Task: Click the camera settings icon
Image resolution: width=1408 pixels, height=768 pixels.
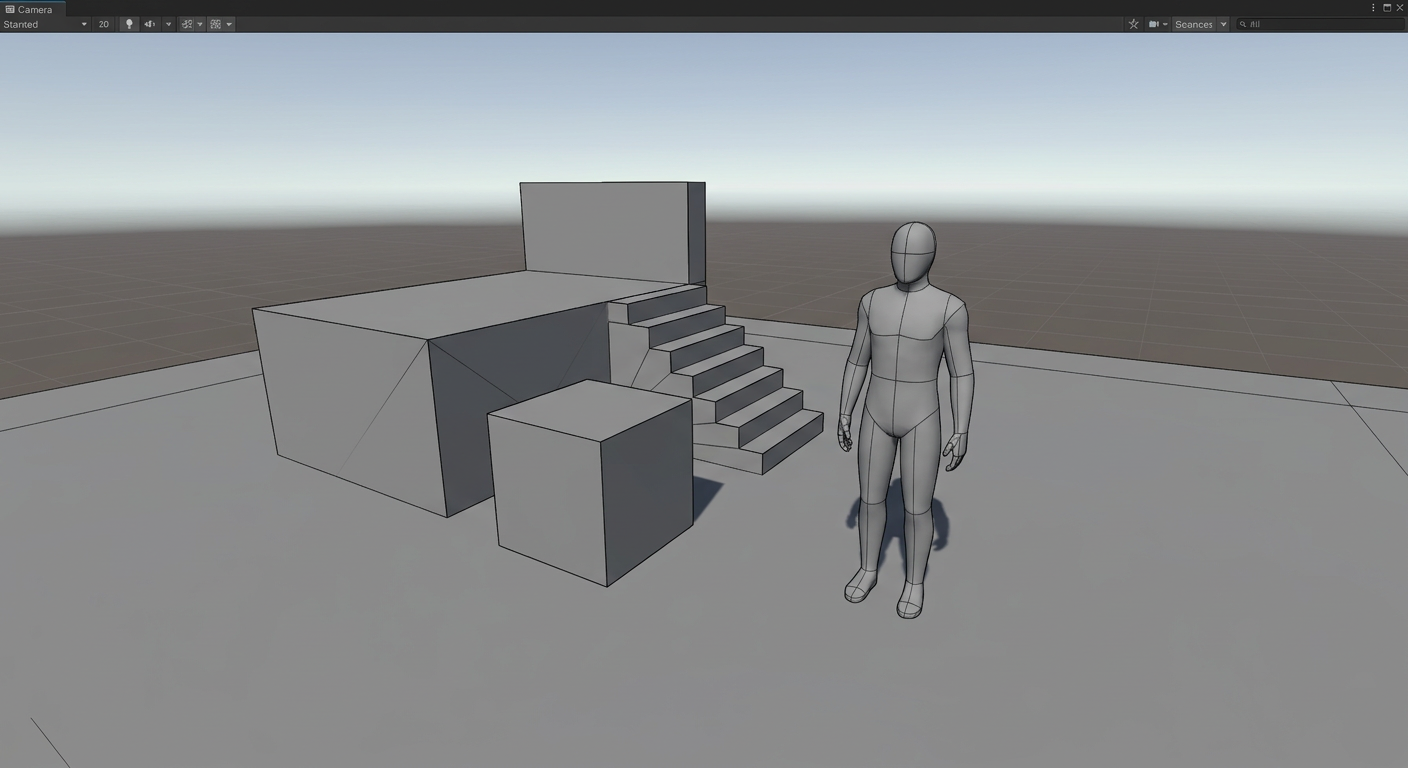Action: coord(1152,24)
